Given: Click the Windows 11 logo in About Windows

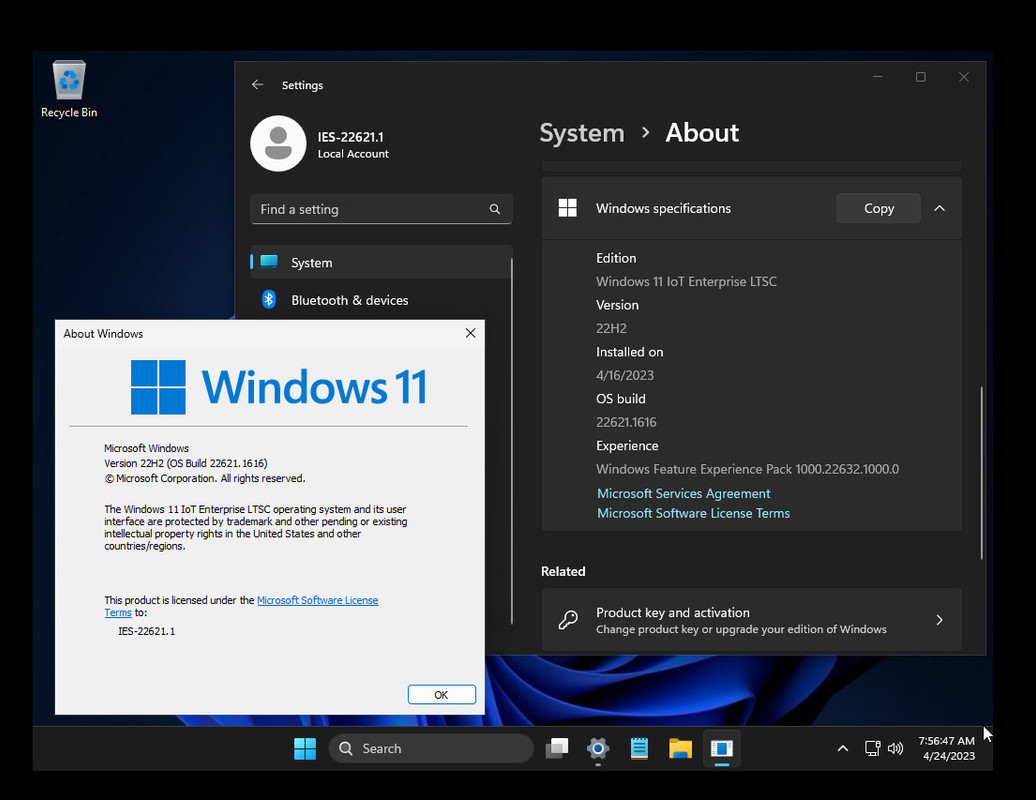Looking at the screenshot, I should 278,387.
